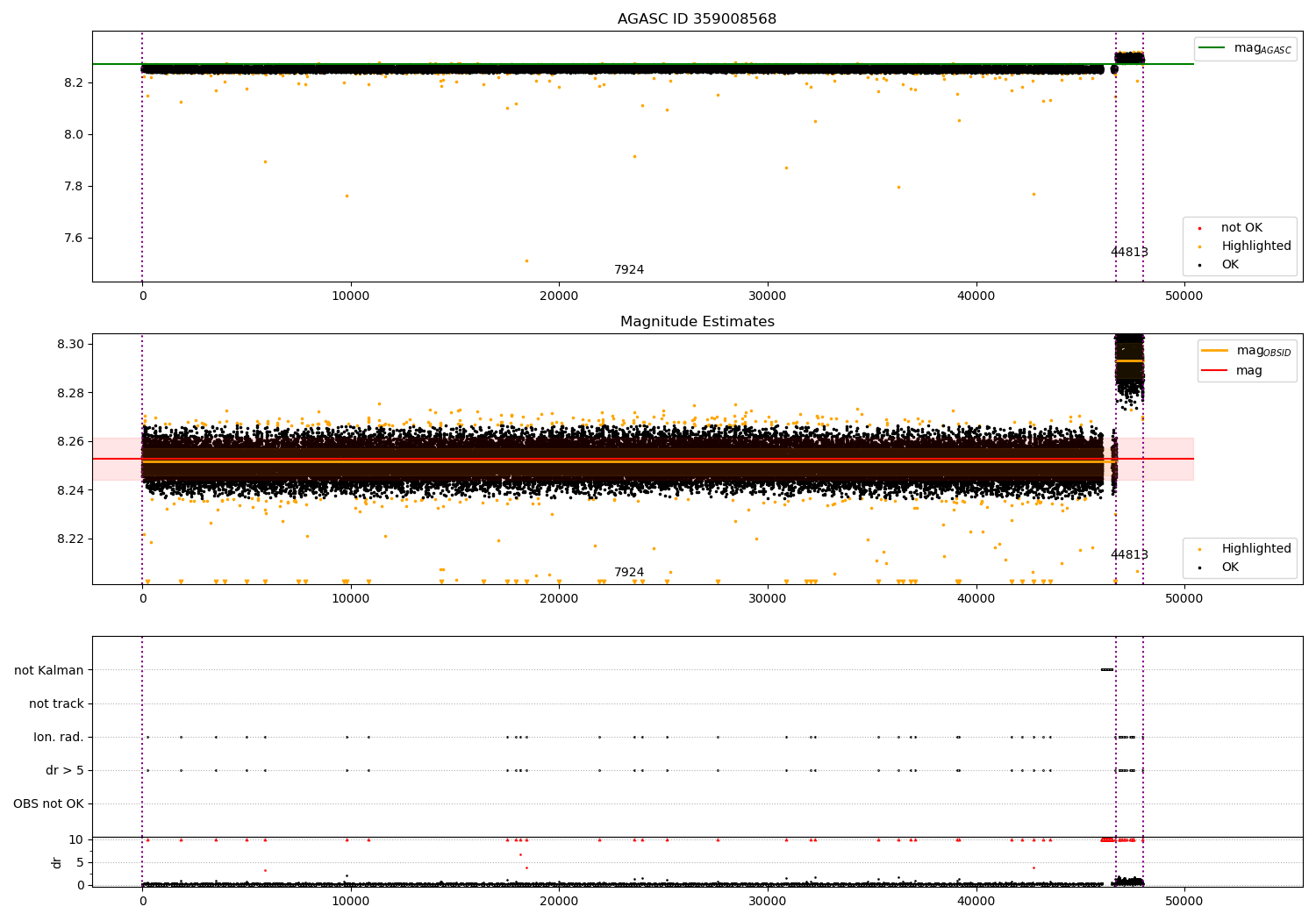Click the 'Magnitude Estimates' plot title

click(697, 322)
